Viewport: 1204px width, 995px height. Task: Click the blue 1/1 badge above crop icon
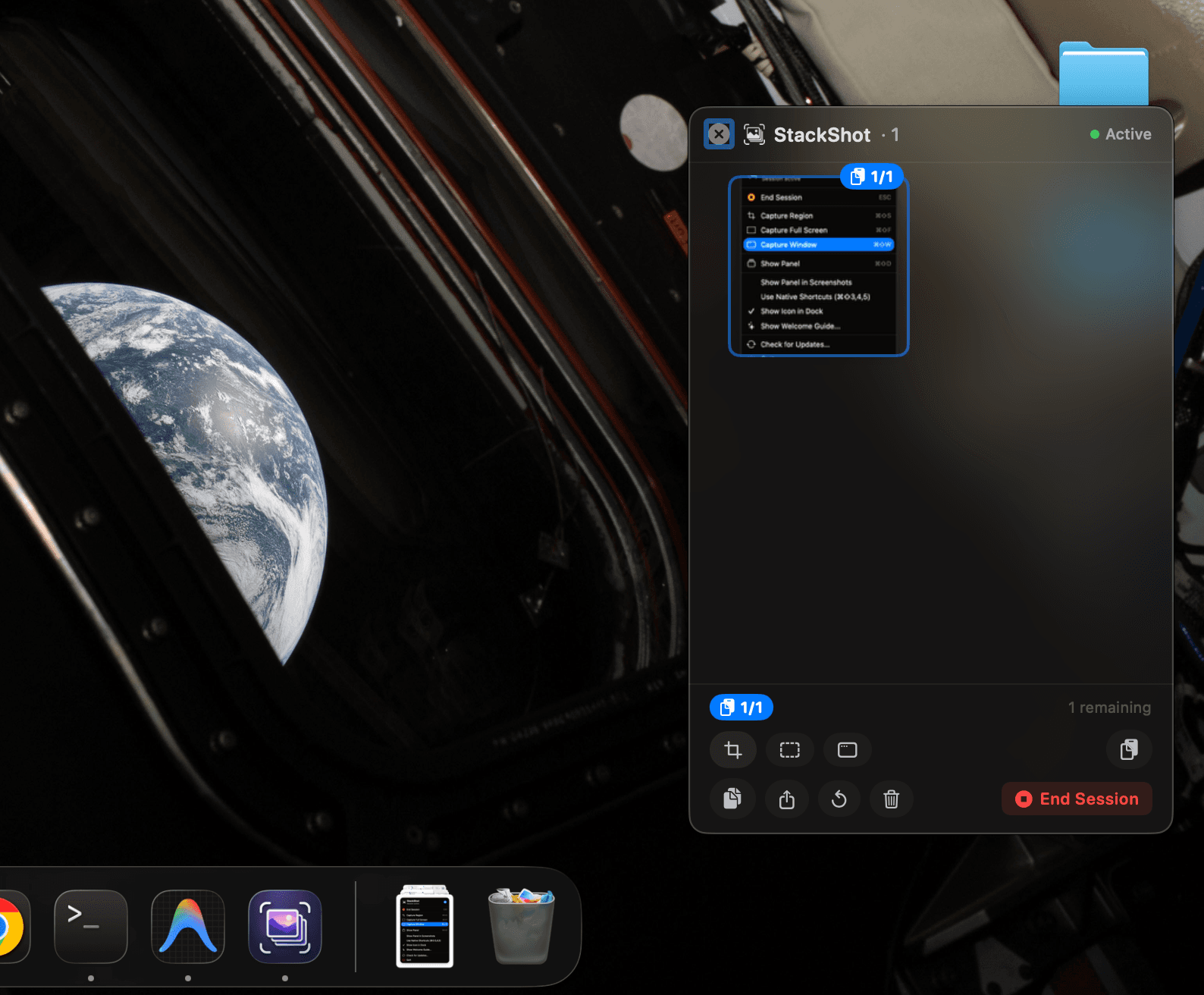point(741,707)
